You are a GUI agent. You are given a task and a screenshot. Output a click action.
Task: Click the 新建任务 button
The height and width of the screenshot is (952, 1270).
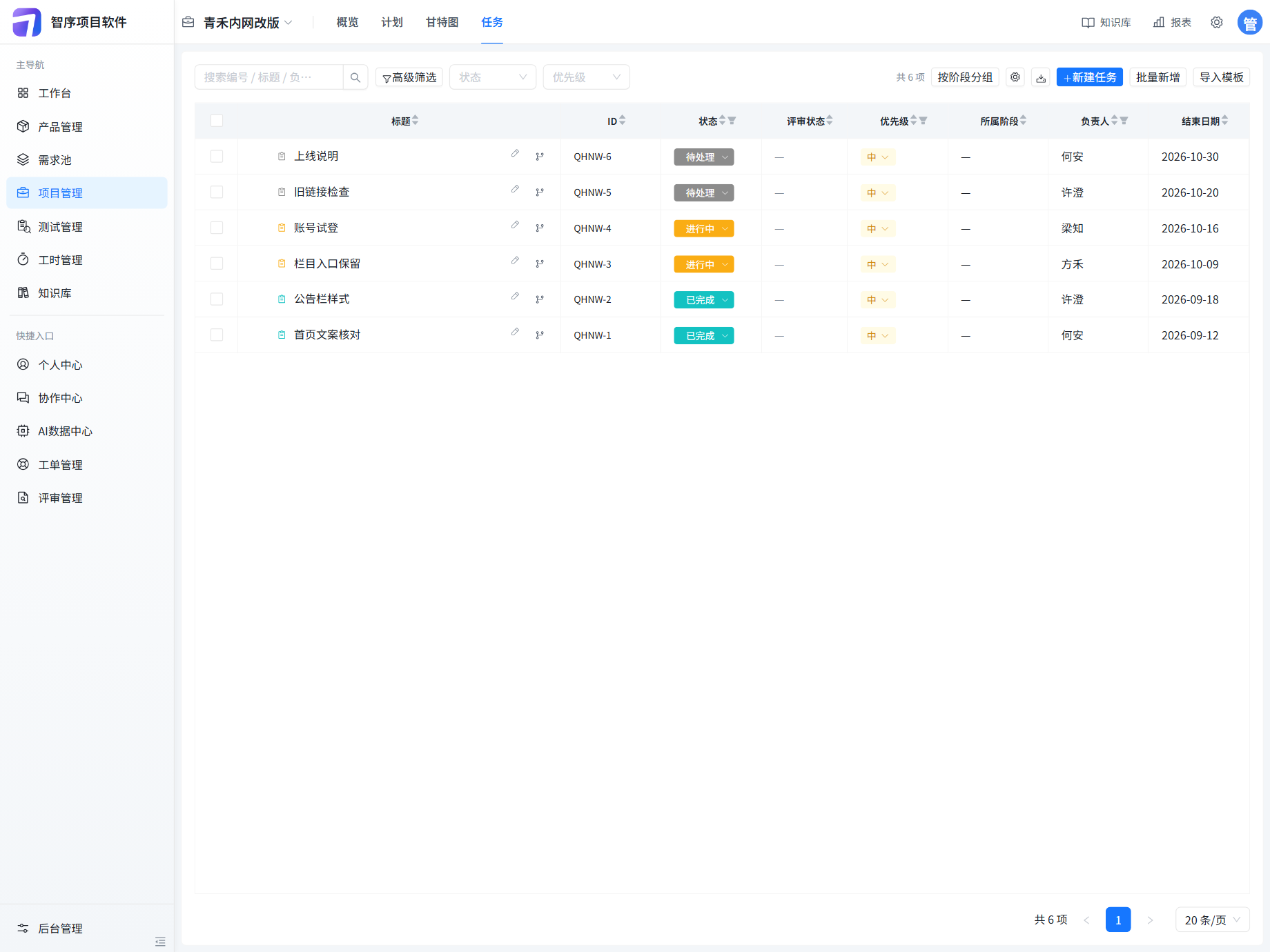(1090, 77)
